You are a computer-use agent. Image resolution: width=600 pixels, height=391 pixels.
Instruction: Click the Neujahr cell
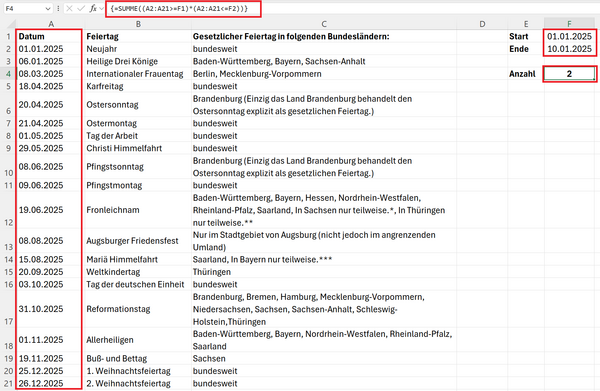point(138,49)
